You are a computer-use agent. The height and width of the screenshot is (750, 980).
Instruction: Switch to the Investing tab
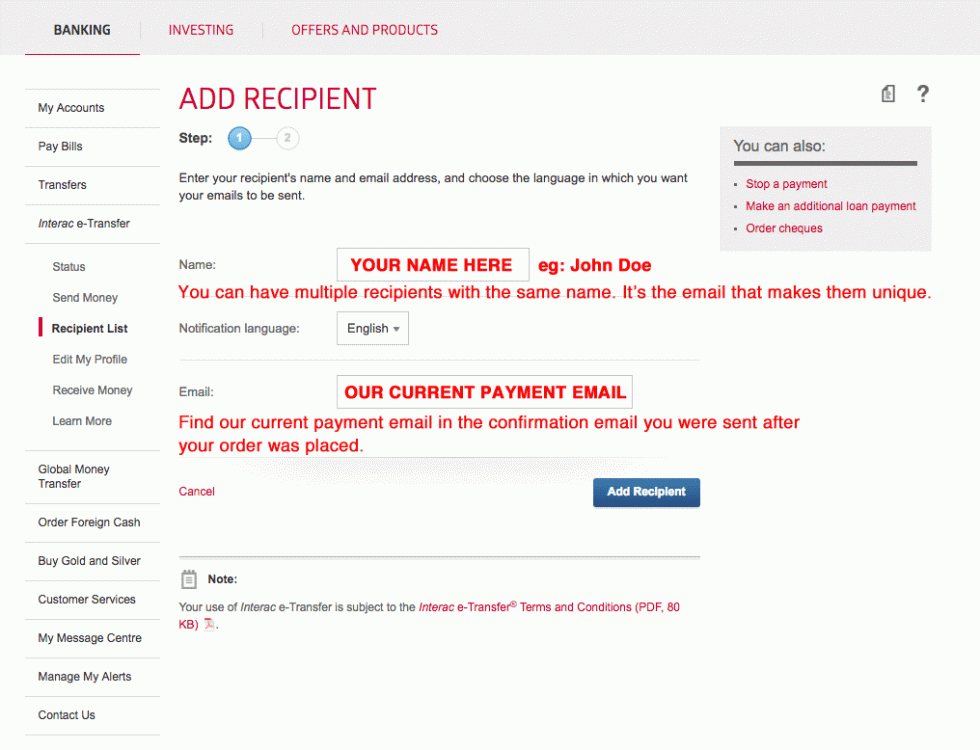point(201,30)
